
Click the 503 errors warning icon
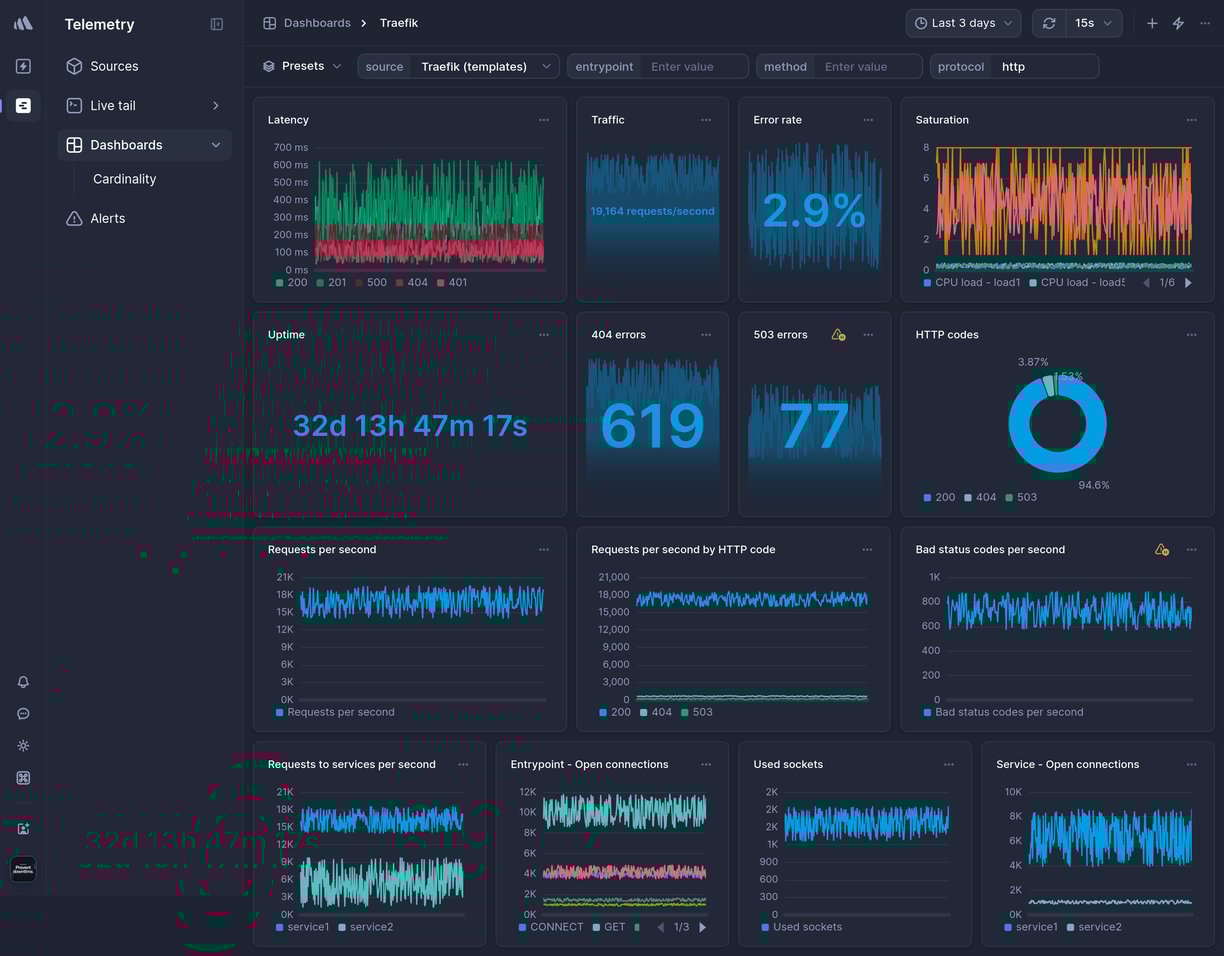(x=838, y=335)
